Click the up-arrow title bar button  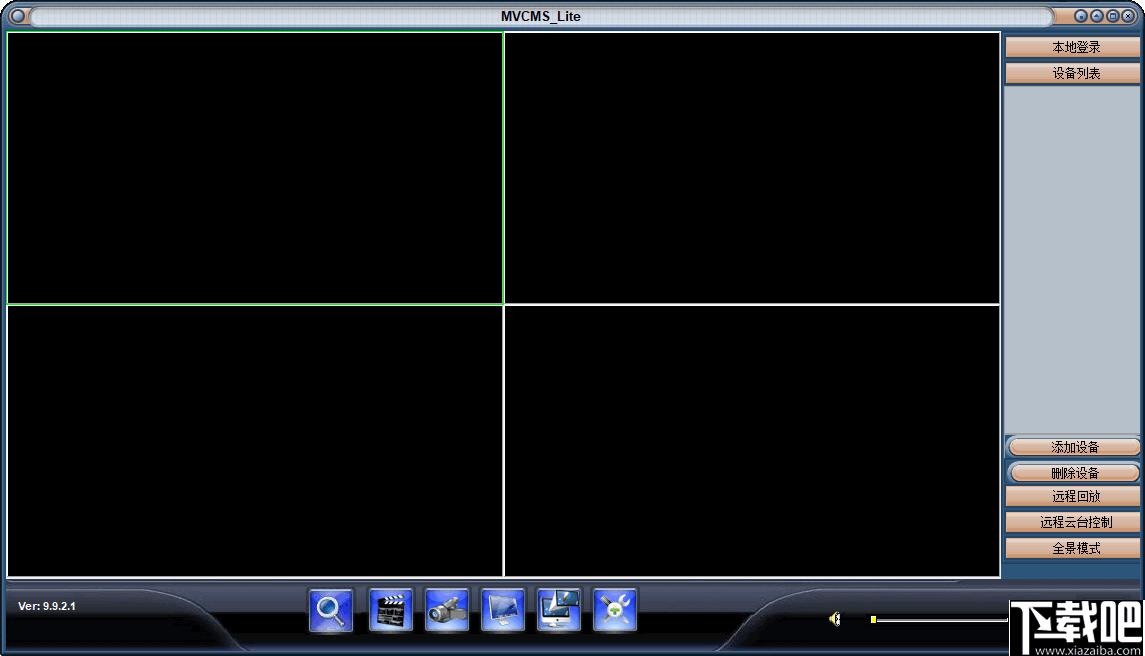tap(1097, 16)
